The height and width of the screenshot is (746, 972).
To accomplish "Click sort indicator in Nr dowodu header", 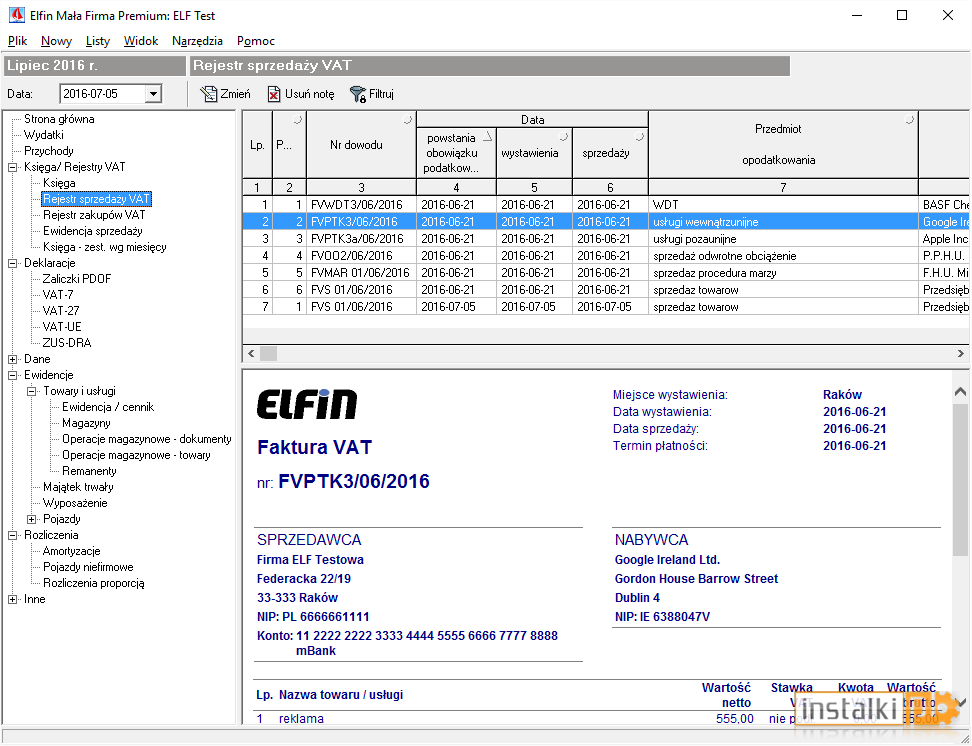I will tap(407, 120).
